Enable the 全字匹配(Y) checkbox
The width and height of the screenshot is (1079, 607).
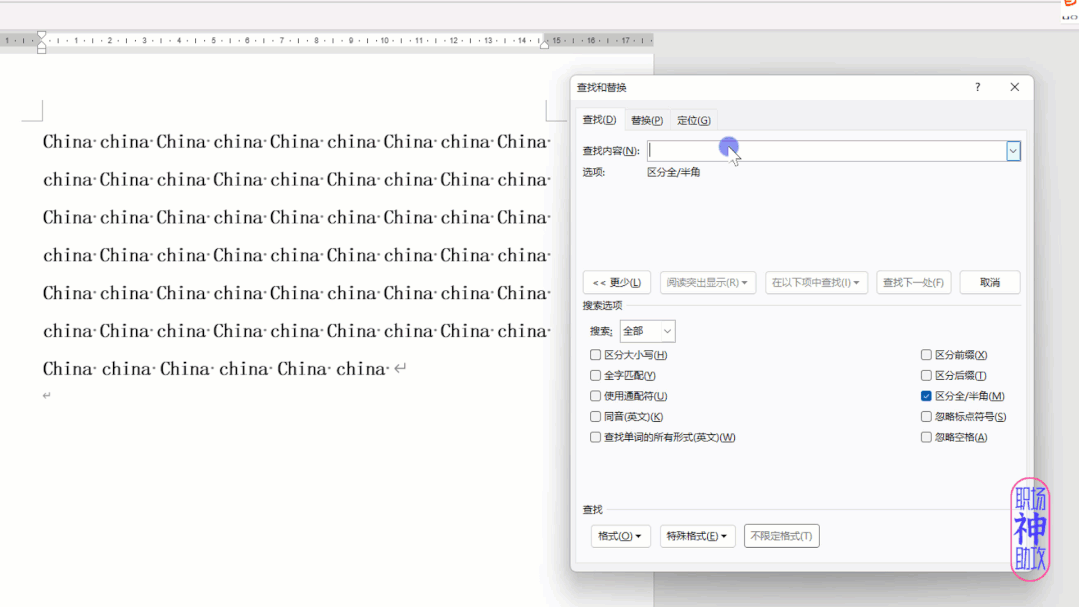coord(595,376)
